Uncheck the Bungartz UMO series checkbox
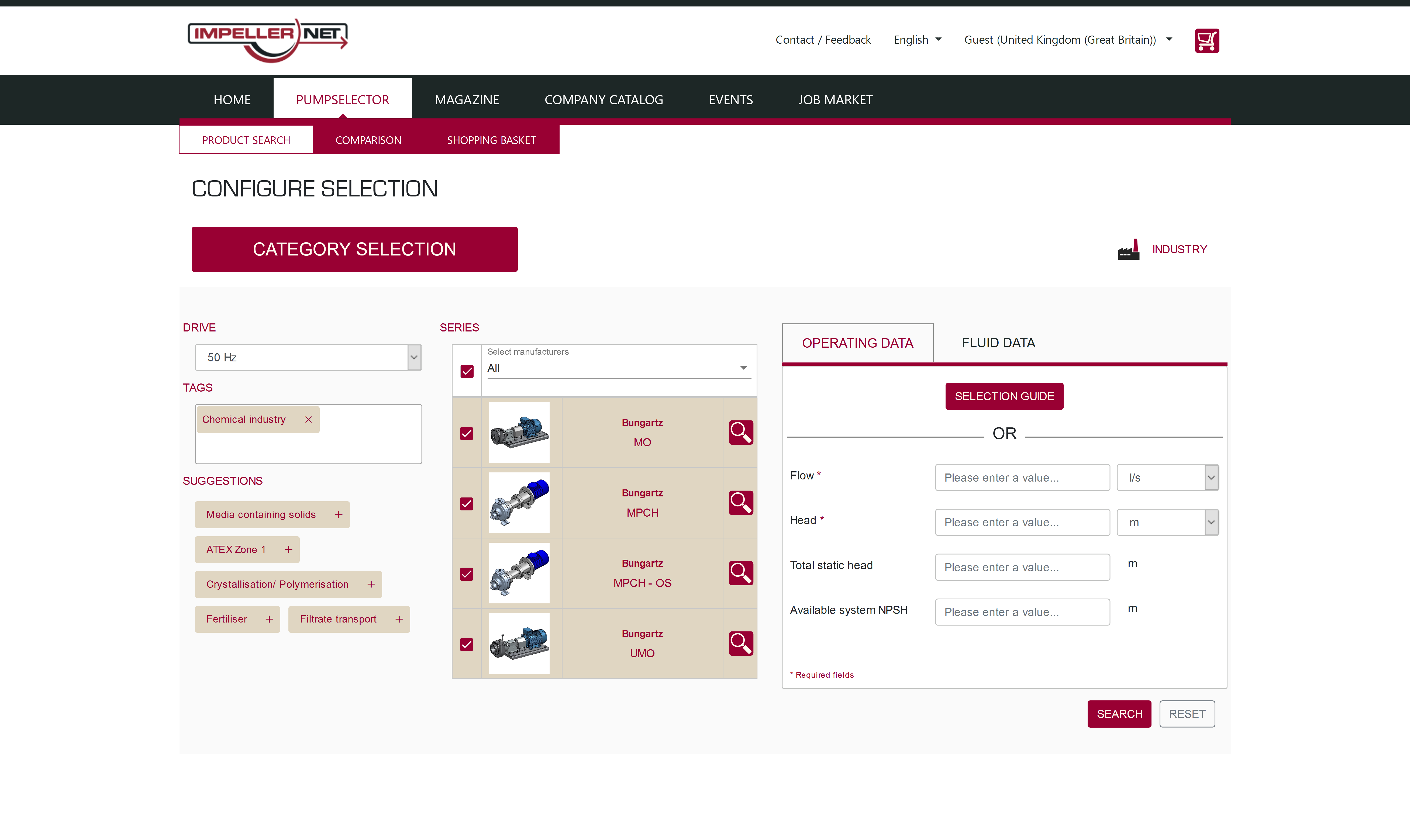 point(466,644)
